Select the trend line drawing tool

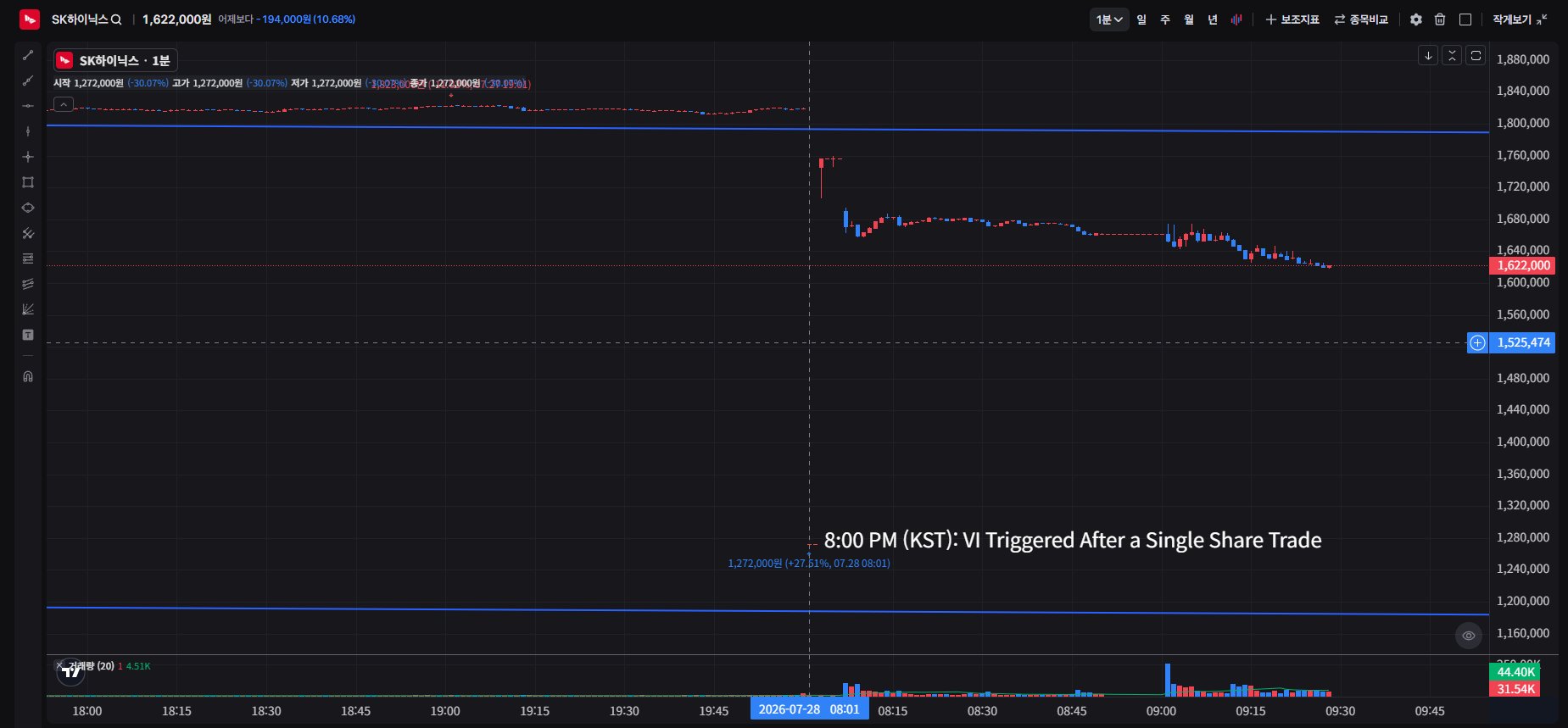pos(28,55)
